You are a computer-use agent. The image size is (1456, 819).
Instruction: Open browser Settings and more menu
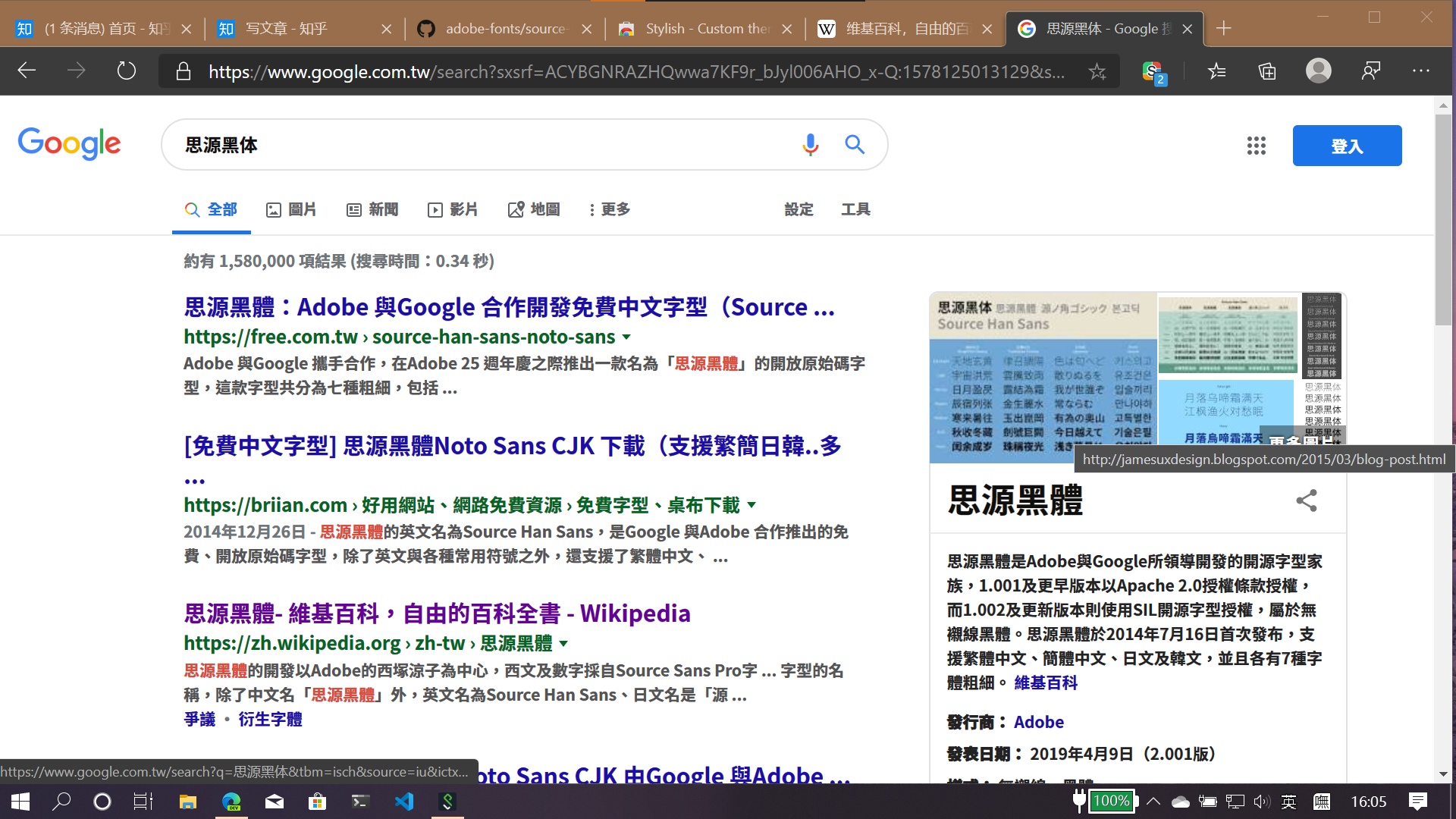tap(1421, 71)
